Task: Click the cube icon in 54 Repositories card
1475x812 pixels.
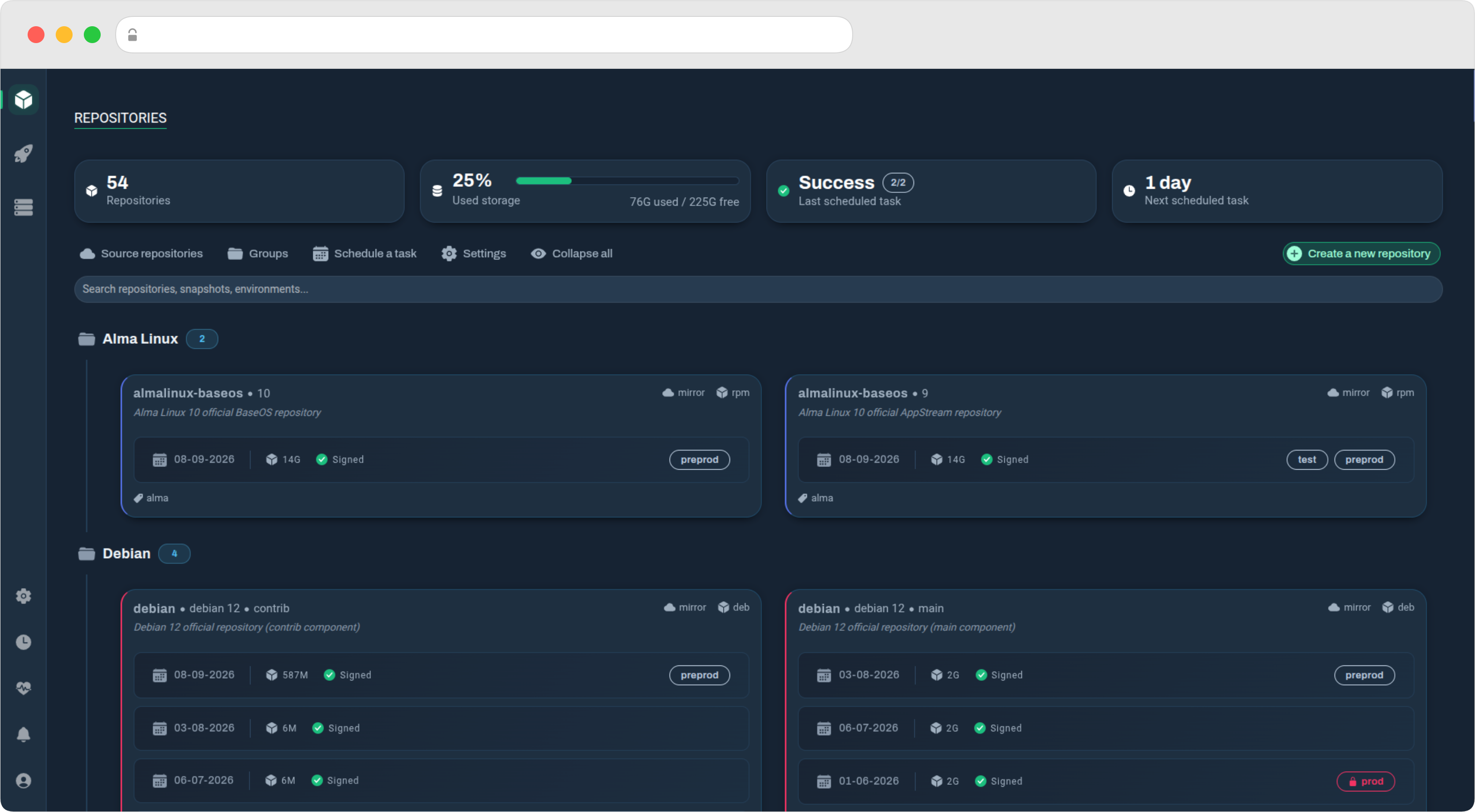Action: pos(92,191)
